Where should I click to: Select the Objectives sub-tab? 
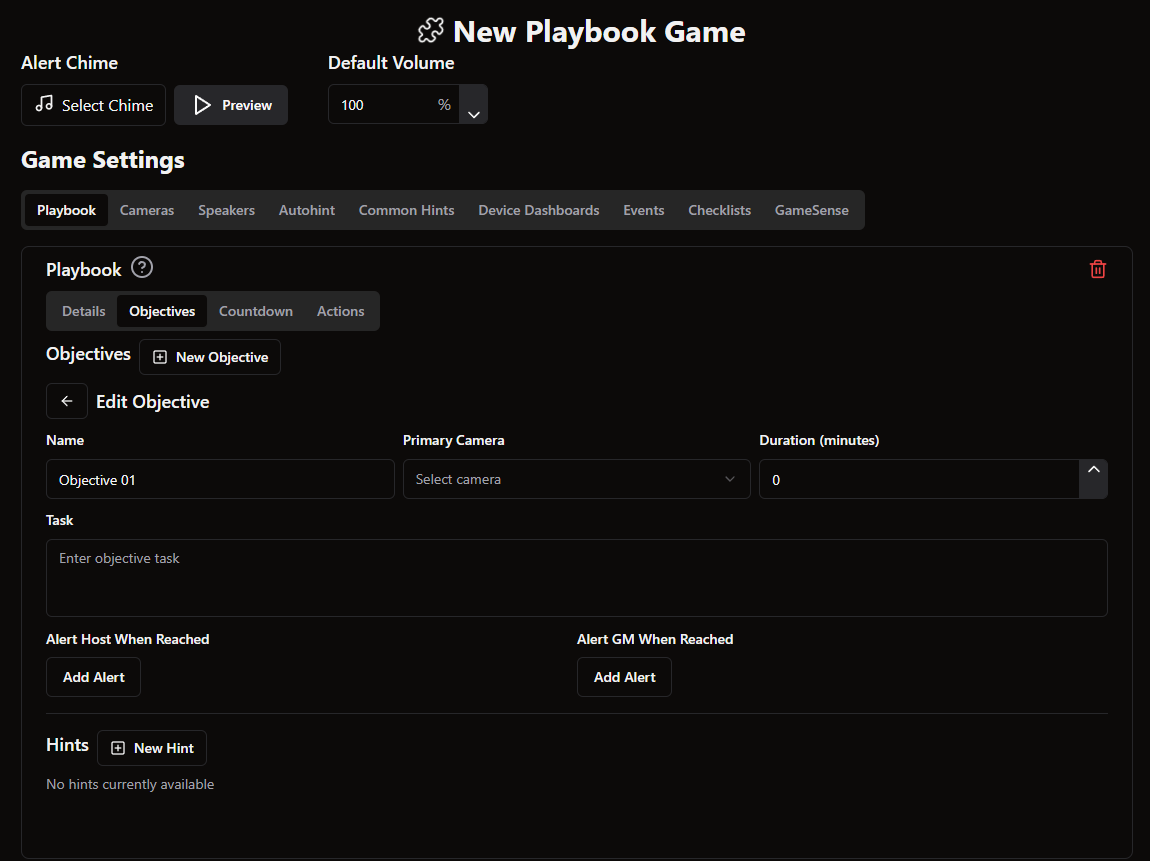tap(162, 311)
